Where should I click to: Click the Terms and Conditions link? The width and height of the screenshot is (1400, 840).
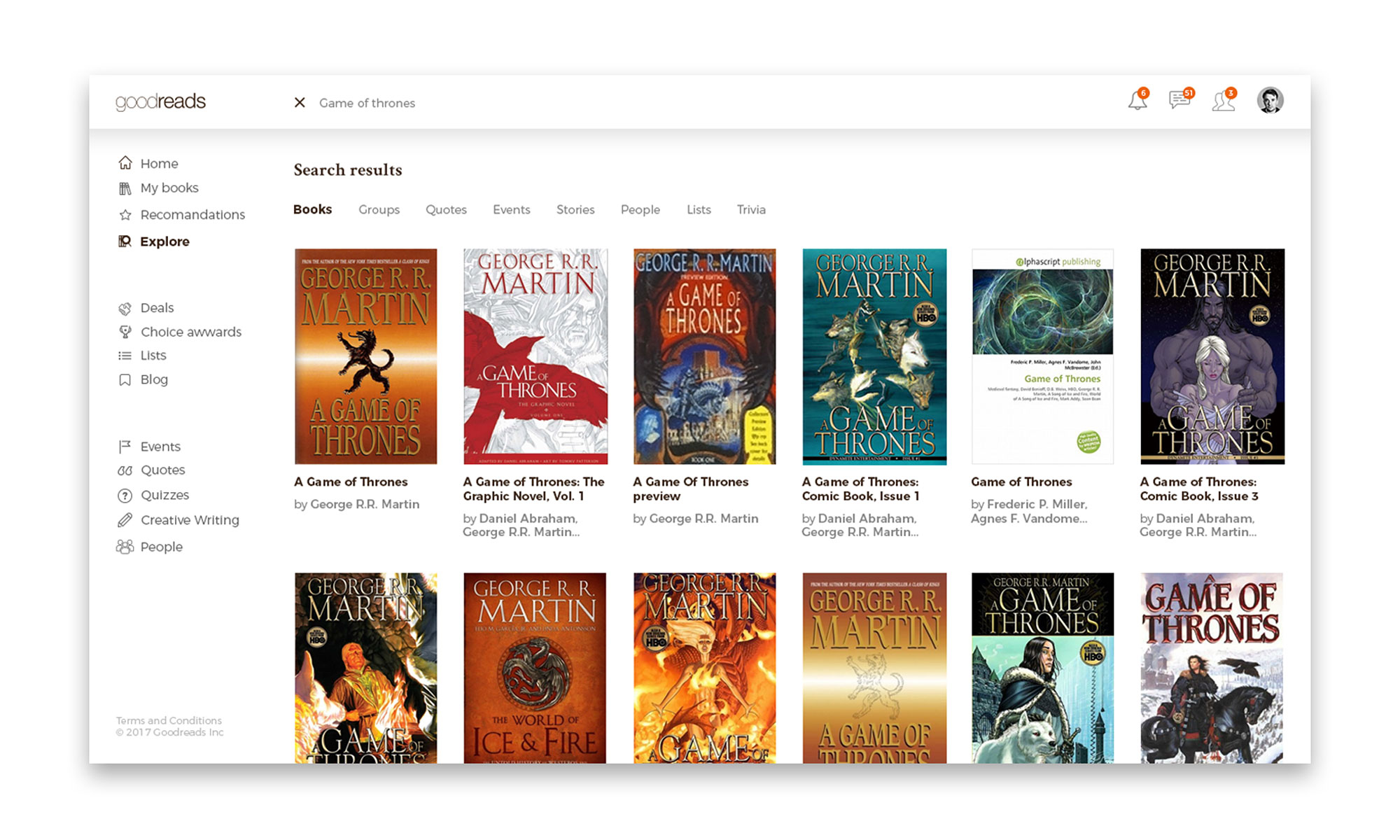[169, 720]
